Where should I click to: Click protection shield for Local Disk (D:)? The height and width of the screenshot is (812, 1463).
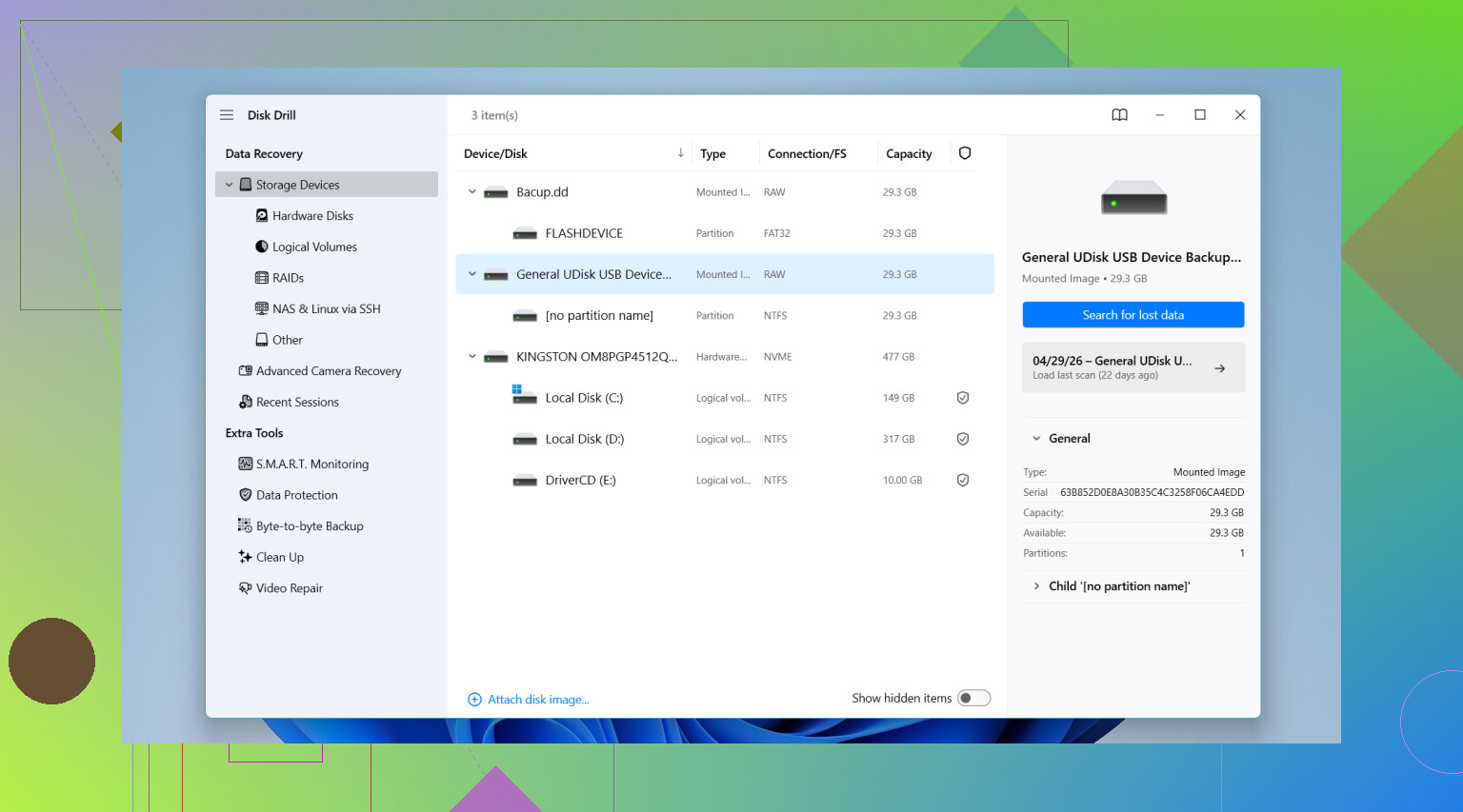[963, 439]
